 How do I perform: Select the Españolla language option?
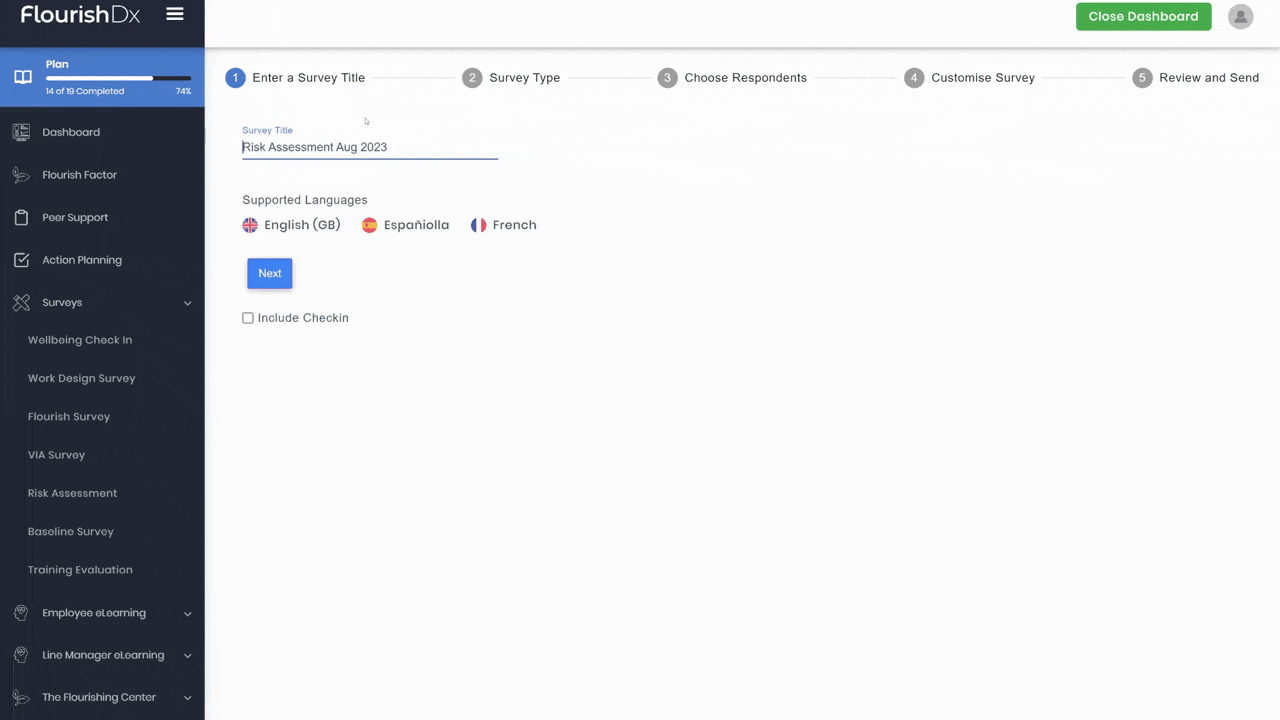point(405,225)
